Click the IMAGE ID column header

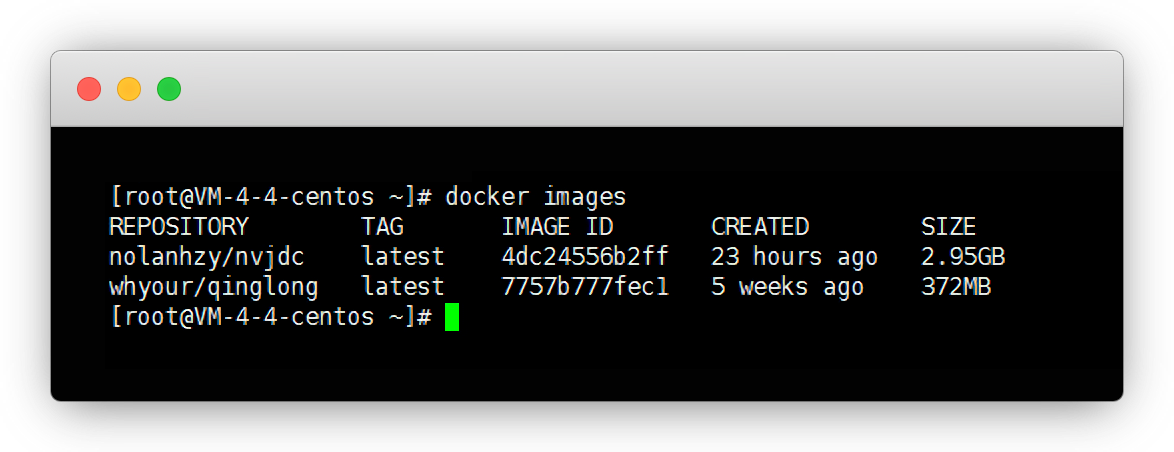[x=557, y=227]
